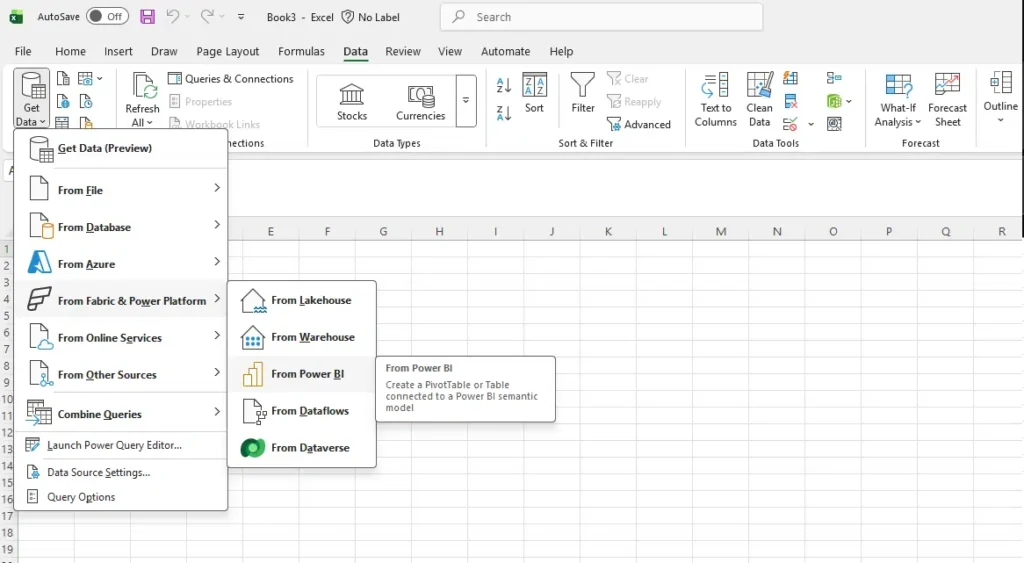1024x563 pixels.
Task: Click From Text/CSV icon
Action: tap(63, 79)
